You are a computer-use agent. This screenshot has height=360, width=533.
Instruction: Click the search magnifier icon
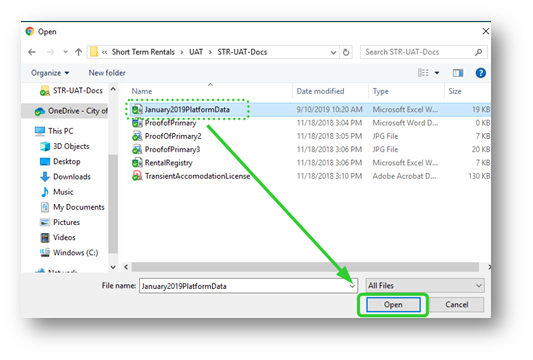tap(479, 52)
